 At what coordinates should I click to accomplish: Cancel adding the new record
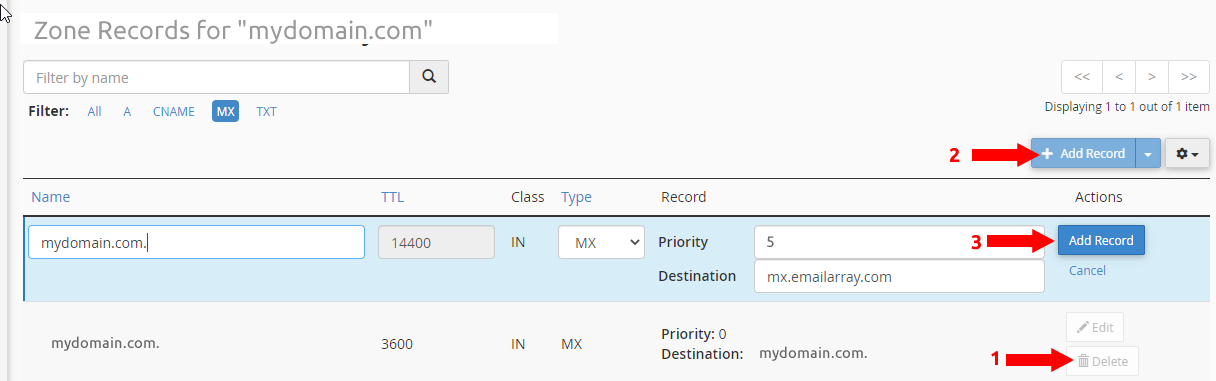(1087, 271)
